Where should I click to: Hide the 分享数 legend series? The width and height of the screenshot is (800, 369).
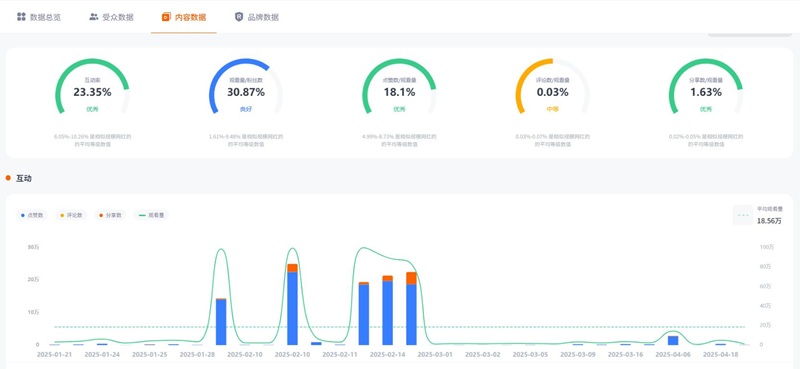click(x=110, y=215)
